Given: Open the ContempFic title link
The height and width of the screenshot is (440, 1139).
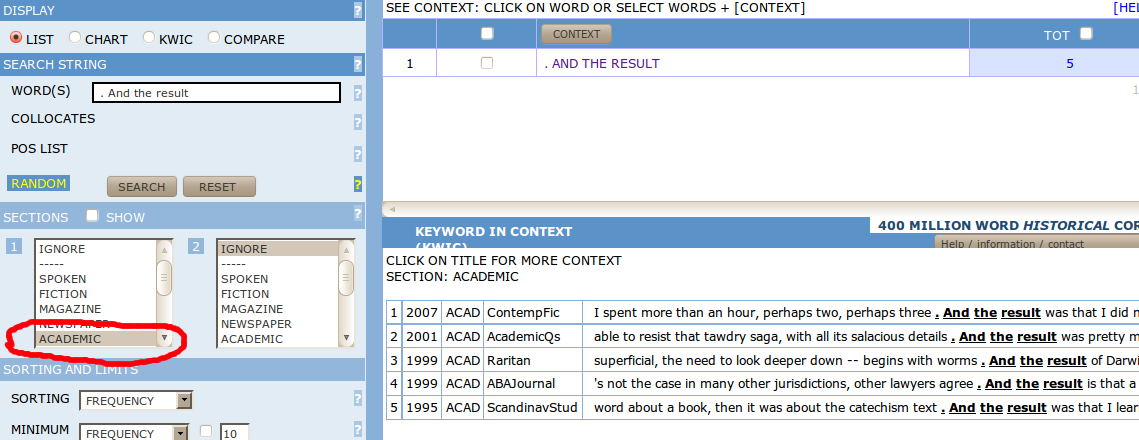Looking at the screenshot, I should click(x=516, y=312).
